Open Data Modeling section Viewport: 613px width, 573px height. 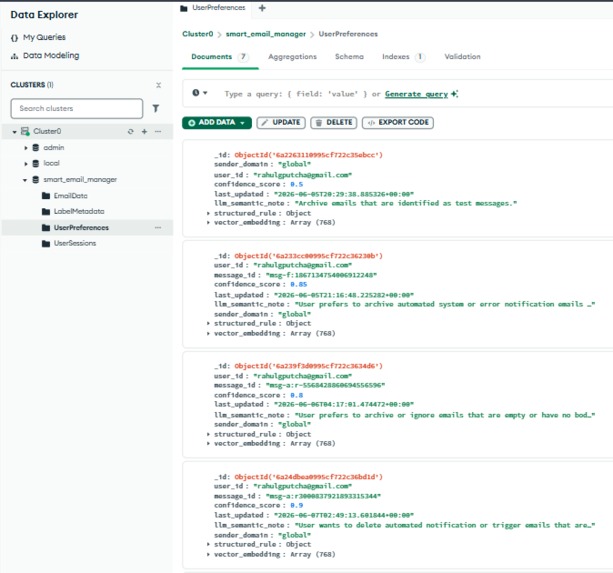pos(45,56)
